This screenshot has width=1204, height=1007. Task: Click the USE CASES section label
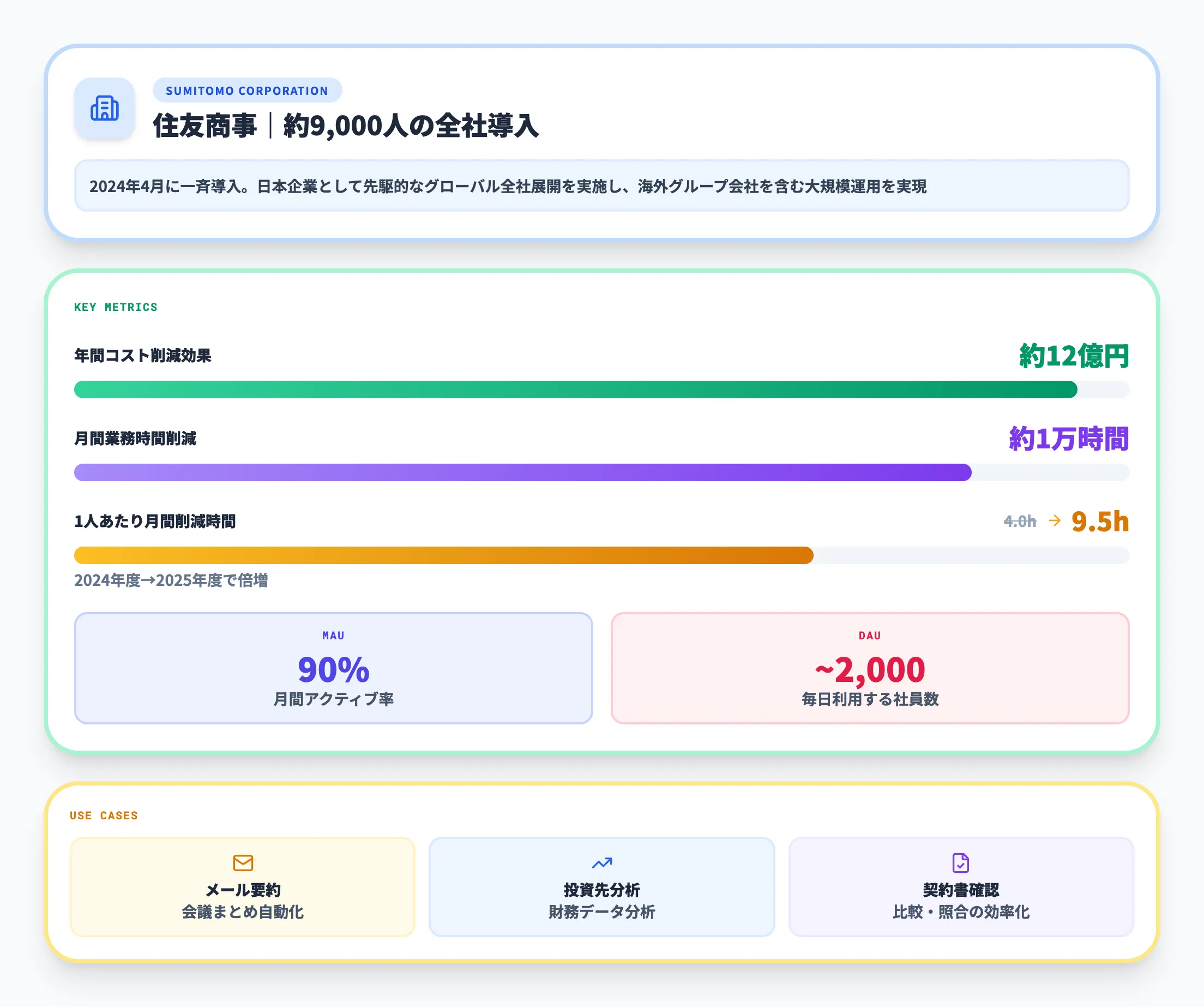[x=103, y=815]
